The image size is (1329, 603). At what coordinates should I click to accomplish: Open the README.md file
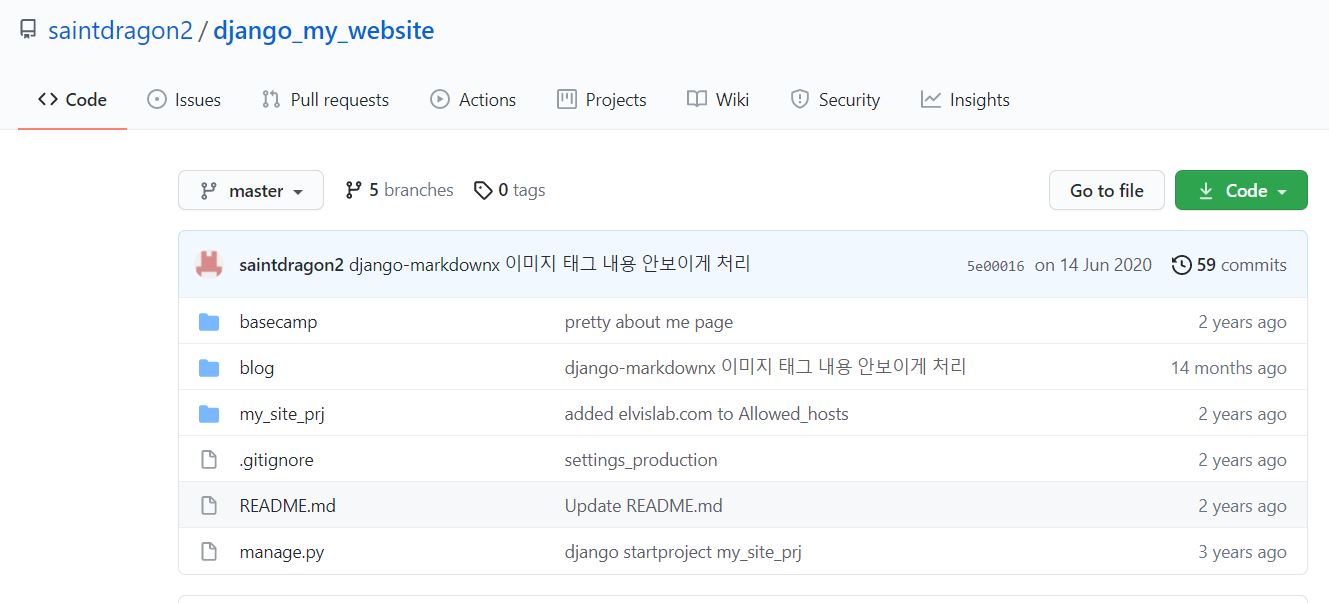coord(288,506)
